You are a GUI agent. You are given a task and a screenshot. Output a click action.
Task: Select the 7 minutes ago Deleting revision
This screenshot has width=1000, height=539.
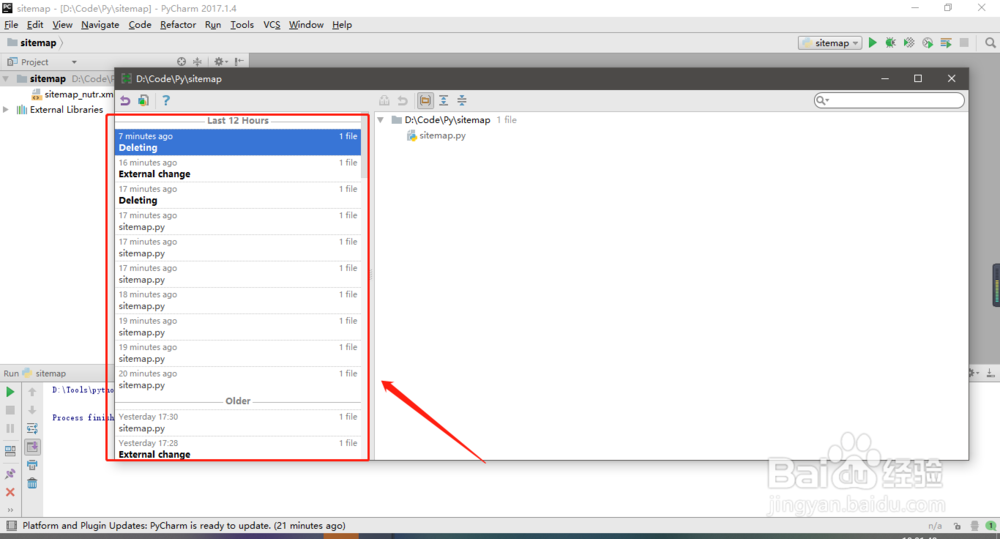[x=238, y=142]
